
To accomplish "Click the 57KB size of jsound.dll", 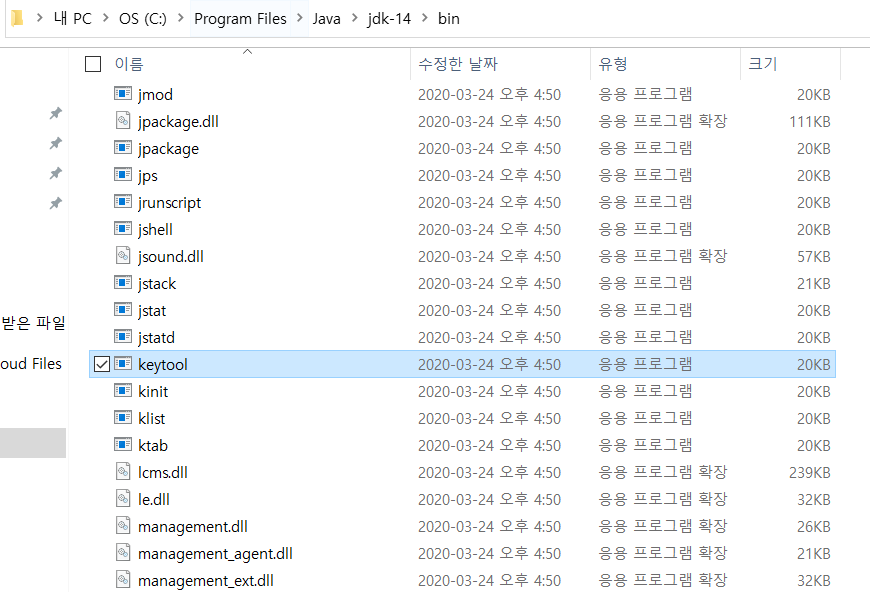I will [x=813, y=256].
